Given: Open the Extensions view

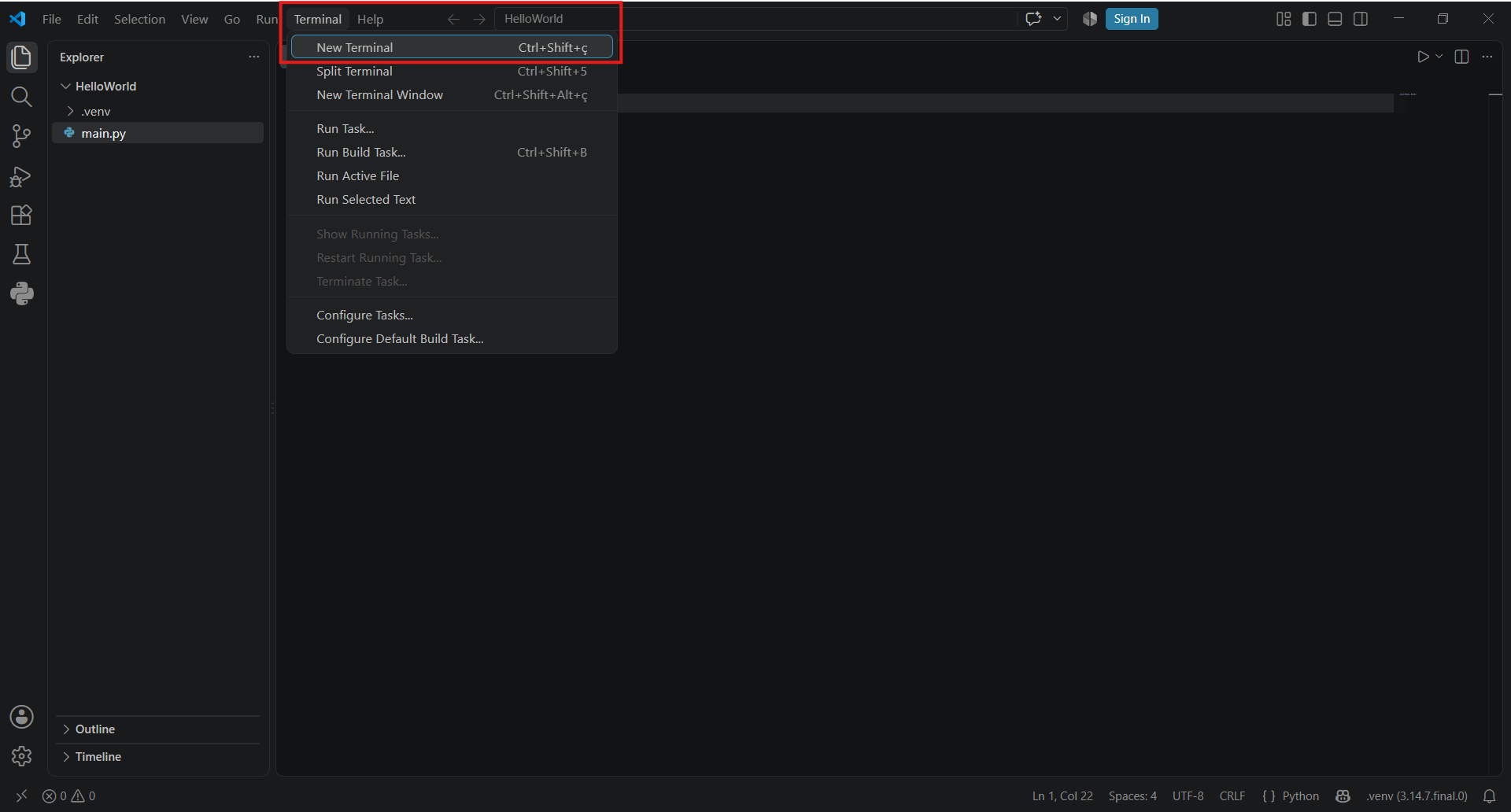Looking at the screenshot, I should pyautogui.click(x=21, y=216).
